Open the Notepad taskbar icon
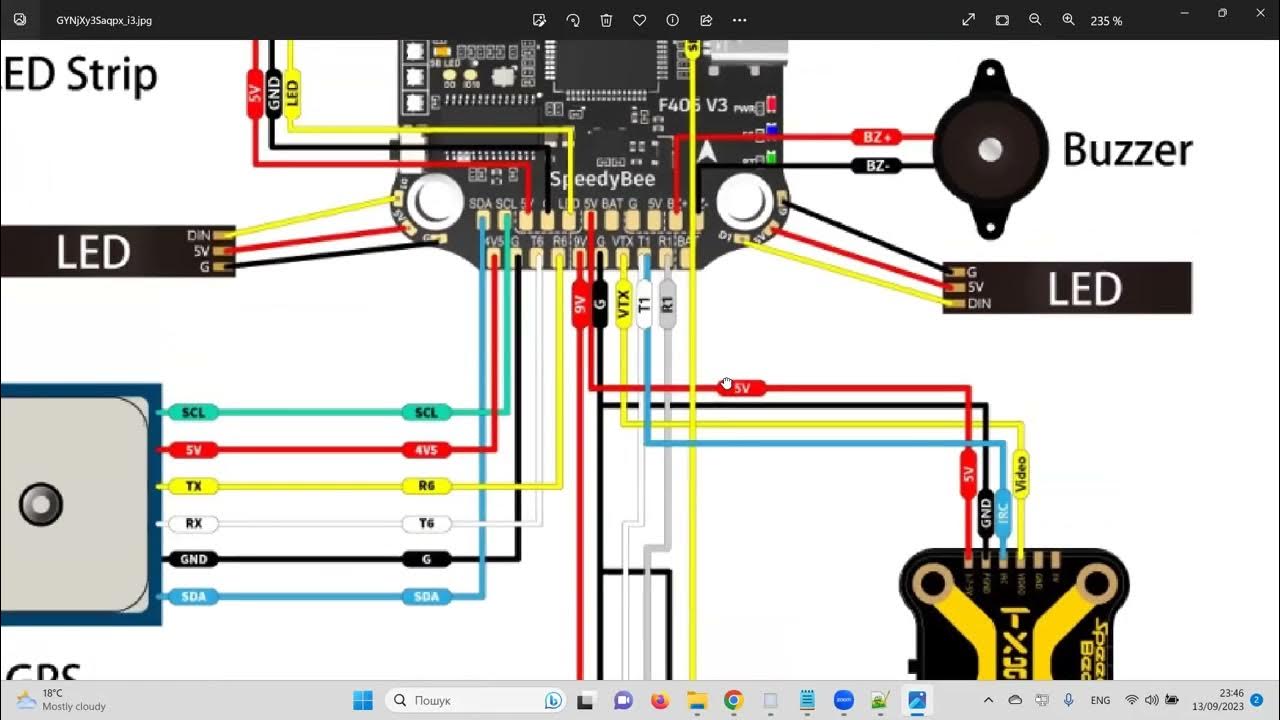Viewport: 1280px width, 720px height. click(808, 700)
